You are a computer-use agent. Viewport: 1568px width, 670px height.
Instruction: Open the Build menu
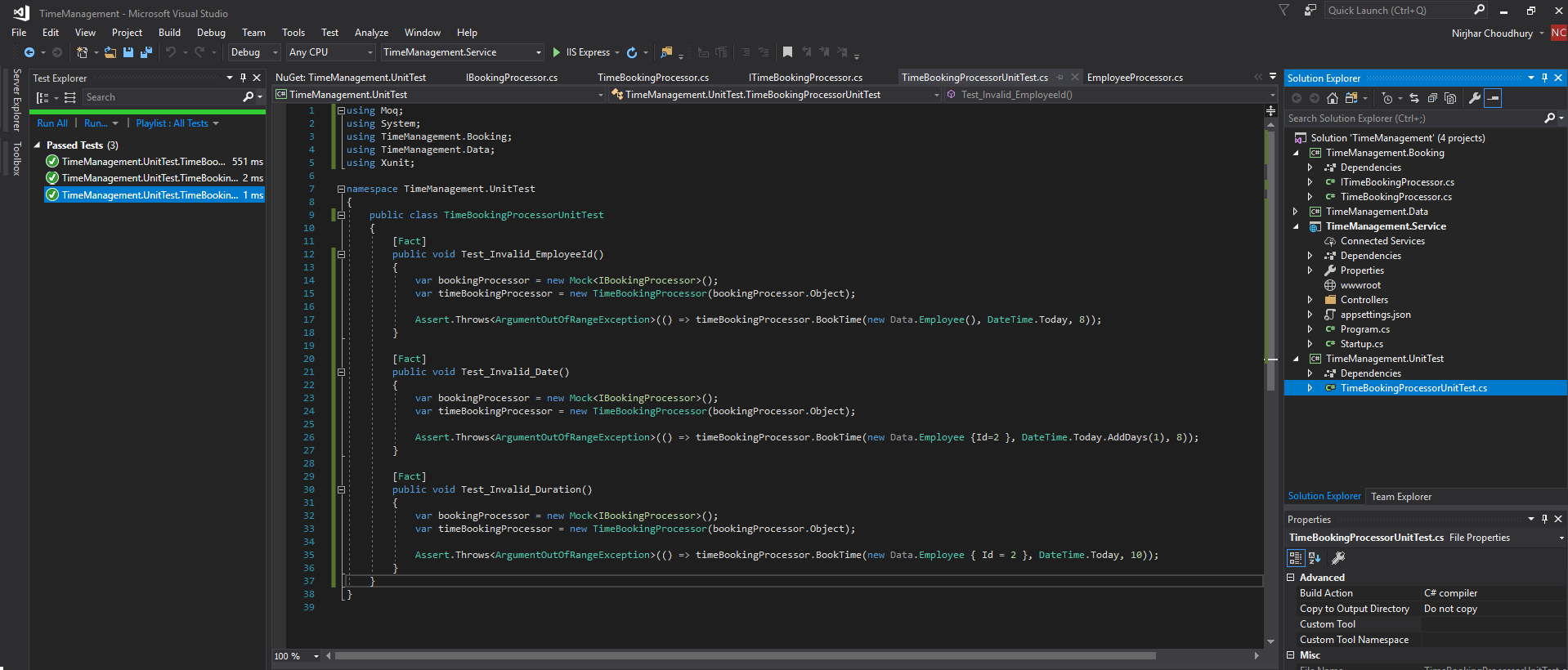coord(169,33)
